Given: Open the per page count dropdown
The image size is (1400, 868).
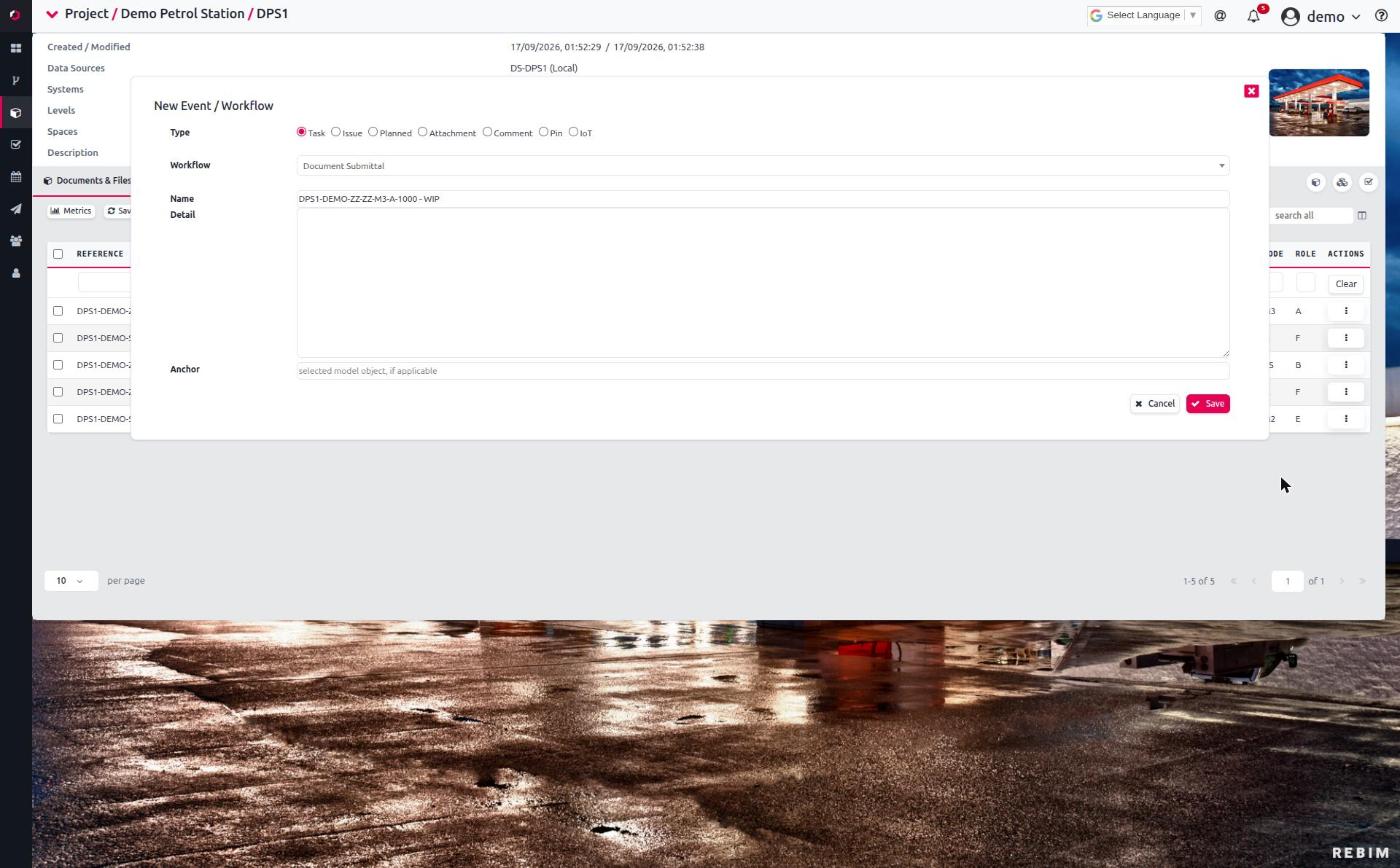Looking at the screenshot, I should coord(71,581).
